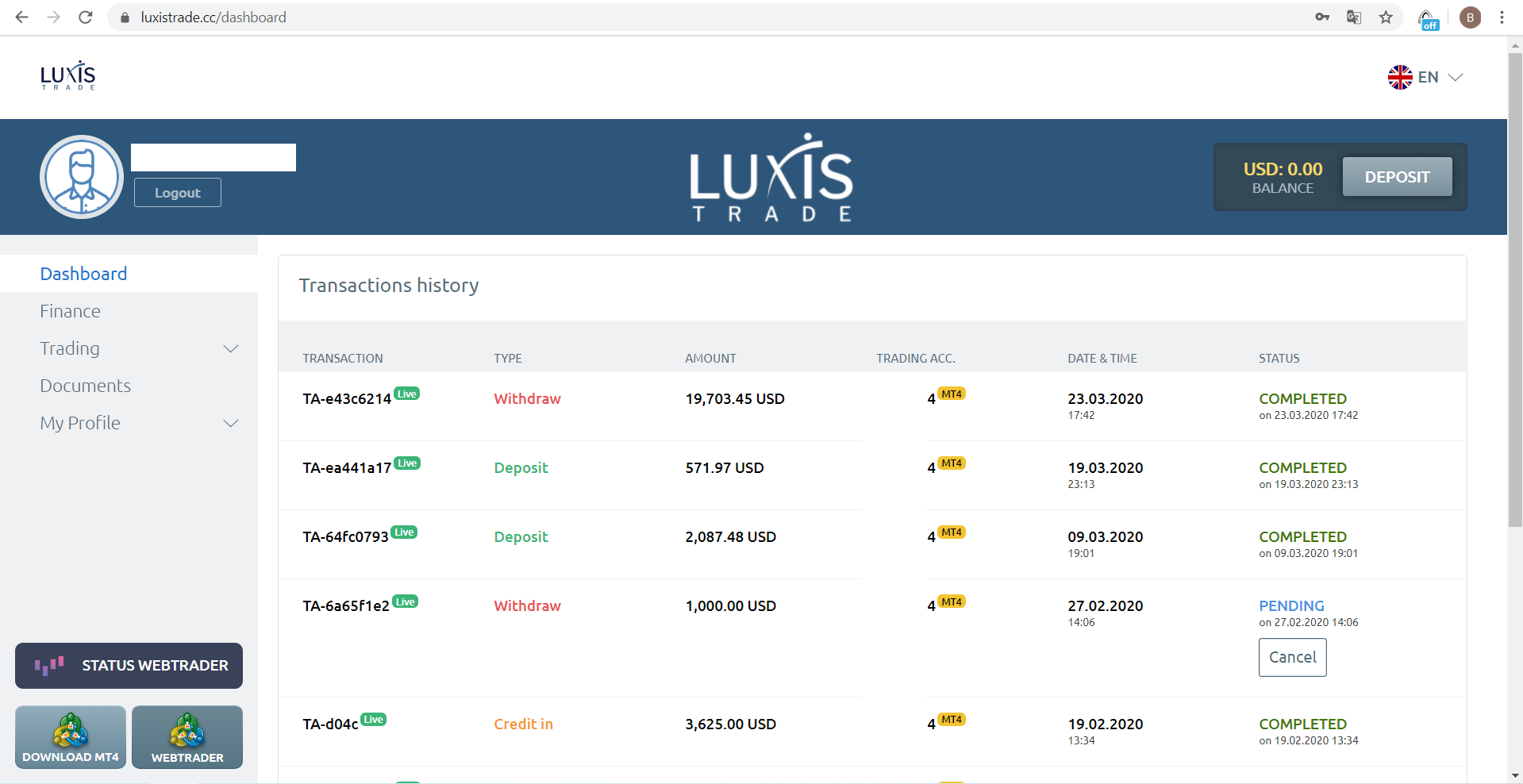Click the browser back arrow
Viewport: 1523px width, 784px height.
(x=21, y=17)
